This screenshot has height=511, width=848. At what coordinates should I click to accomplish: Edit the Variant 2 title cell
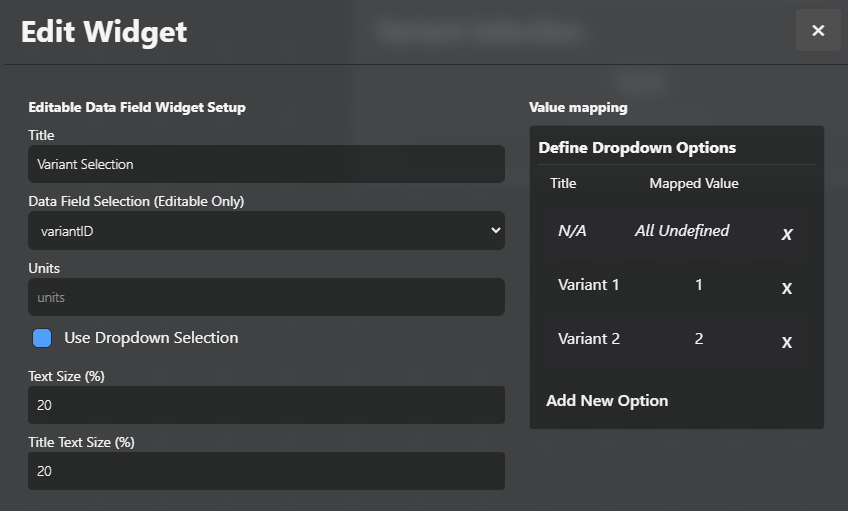pos(589,339)
